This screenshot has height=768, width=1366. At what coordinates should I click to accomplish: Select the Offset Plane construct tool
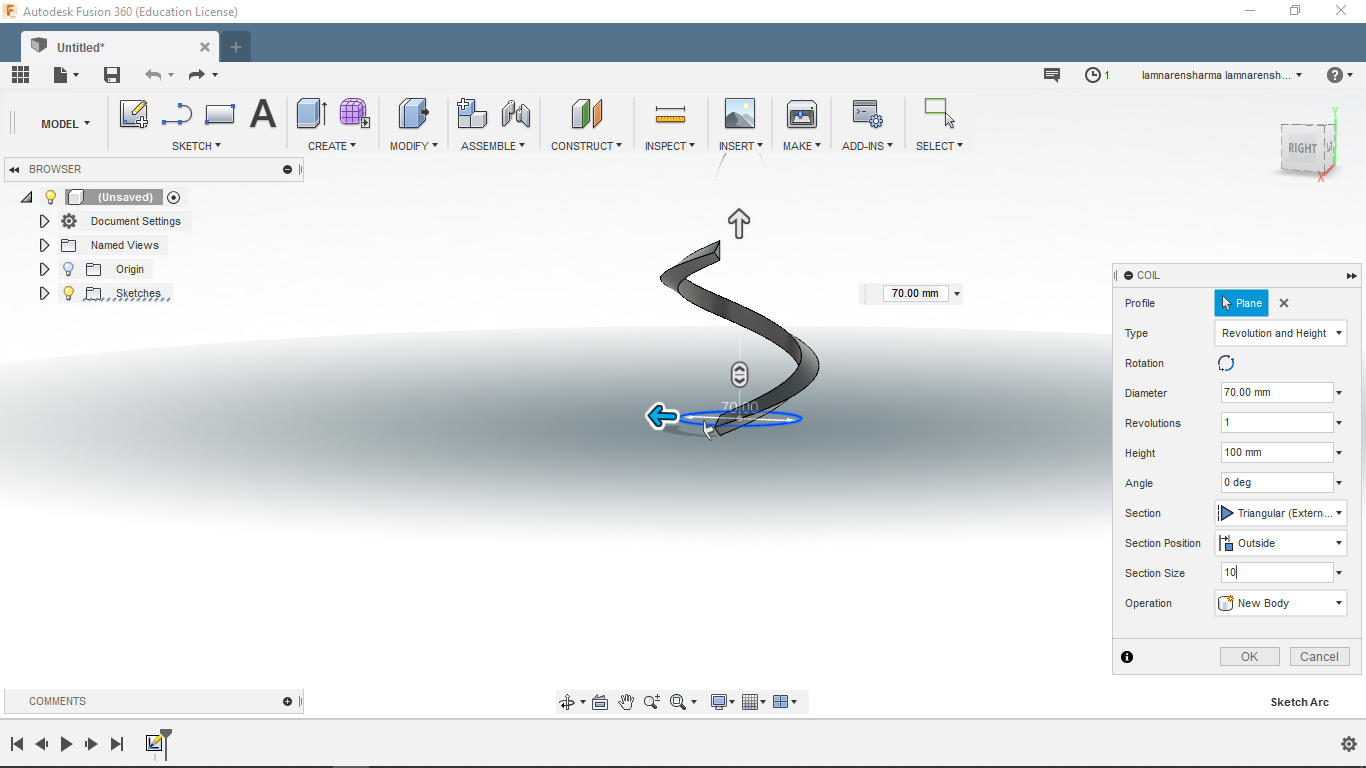[x=587, y=113]
